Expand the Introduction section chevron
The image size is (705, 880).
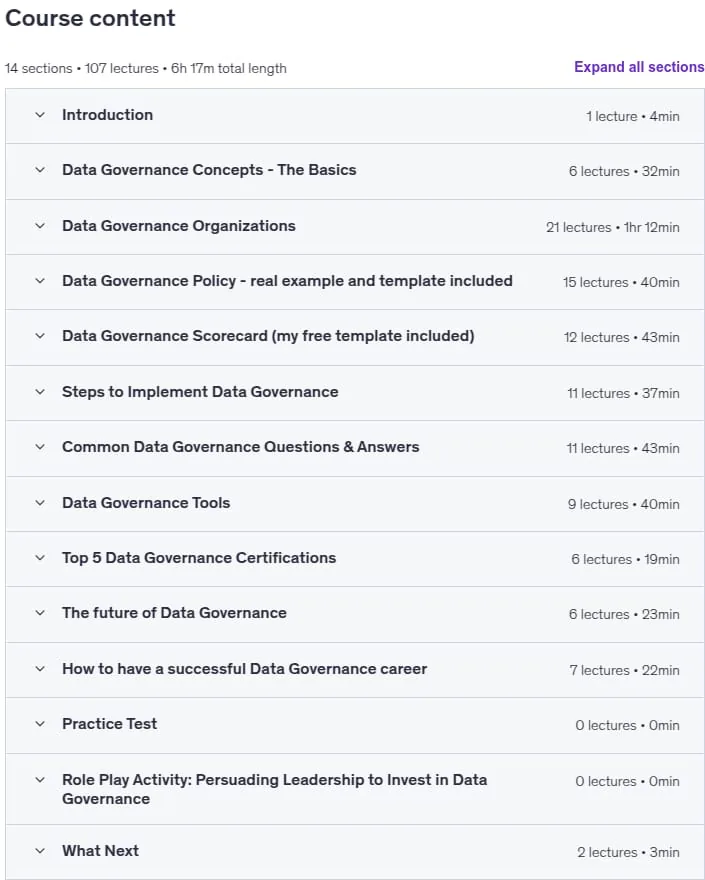pos(40,115)
